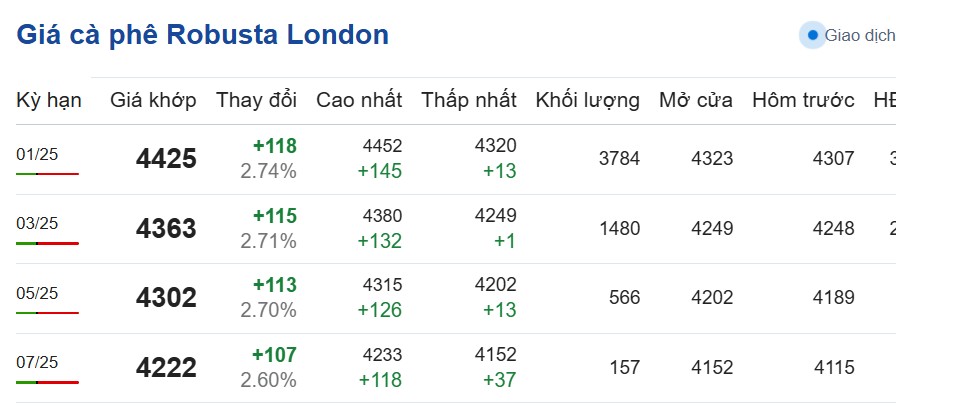
Task: Click the Giá khớp column header
Action: (x=153, y=100)
